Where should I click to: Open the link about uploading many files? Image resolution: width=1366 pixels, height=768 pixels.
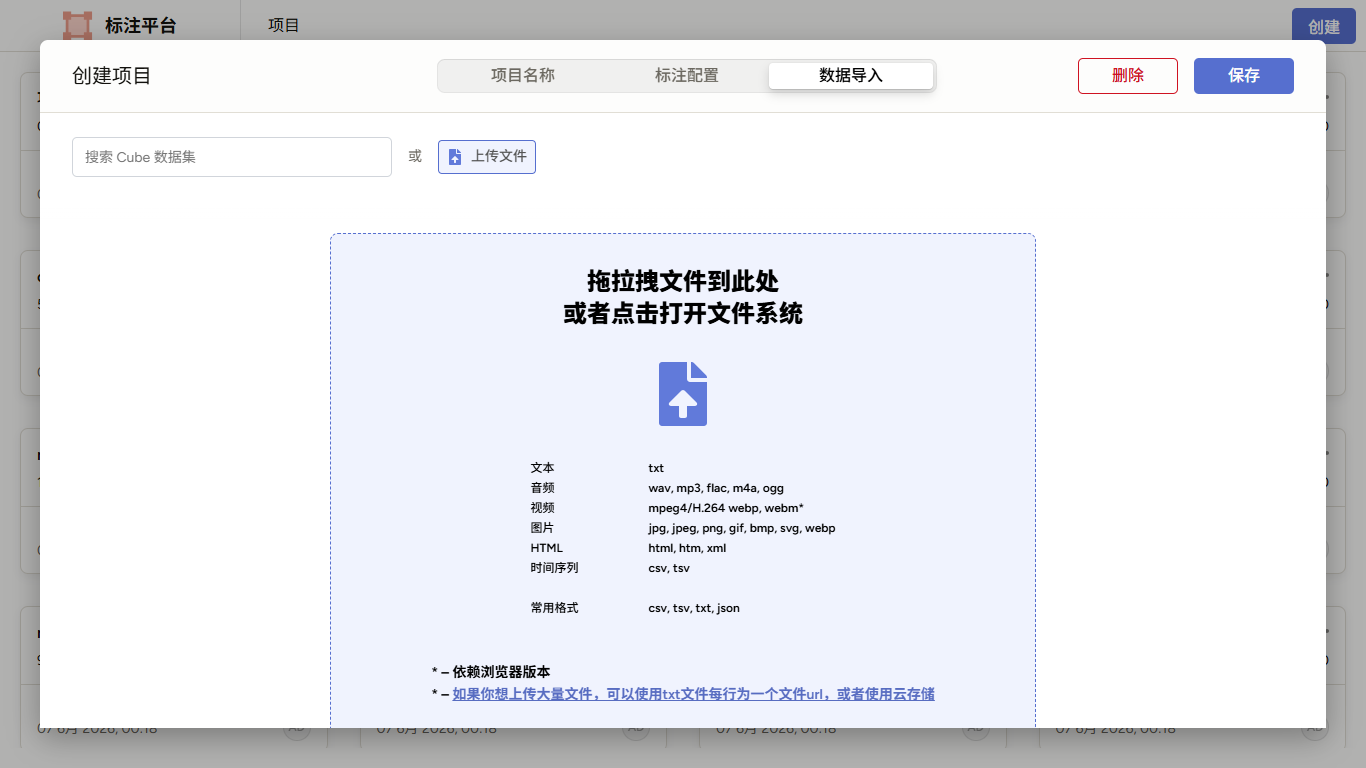point(693,694)
